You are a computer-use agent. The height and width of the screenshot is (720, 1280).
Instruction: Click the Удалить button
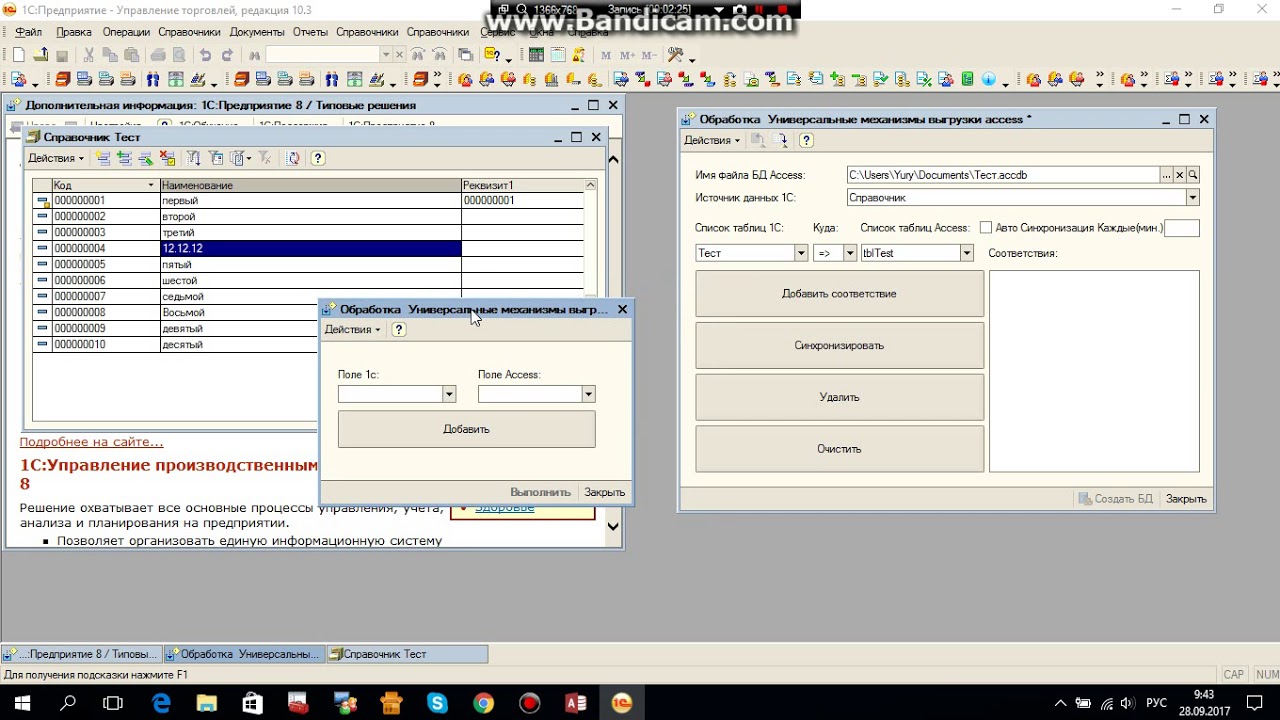click(839, 397)
